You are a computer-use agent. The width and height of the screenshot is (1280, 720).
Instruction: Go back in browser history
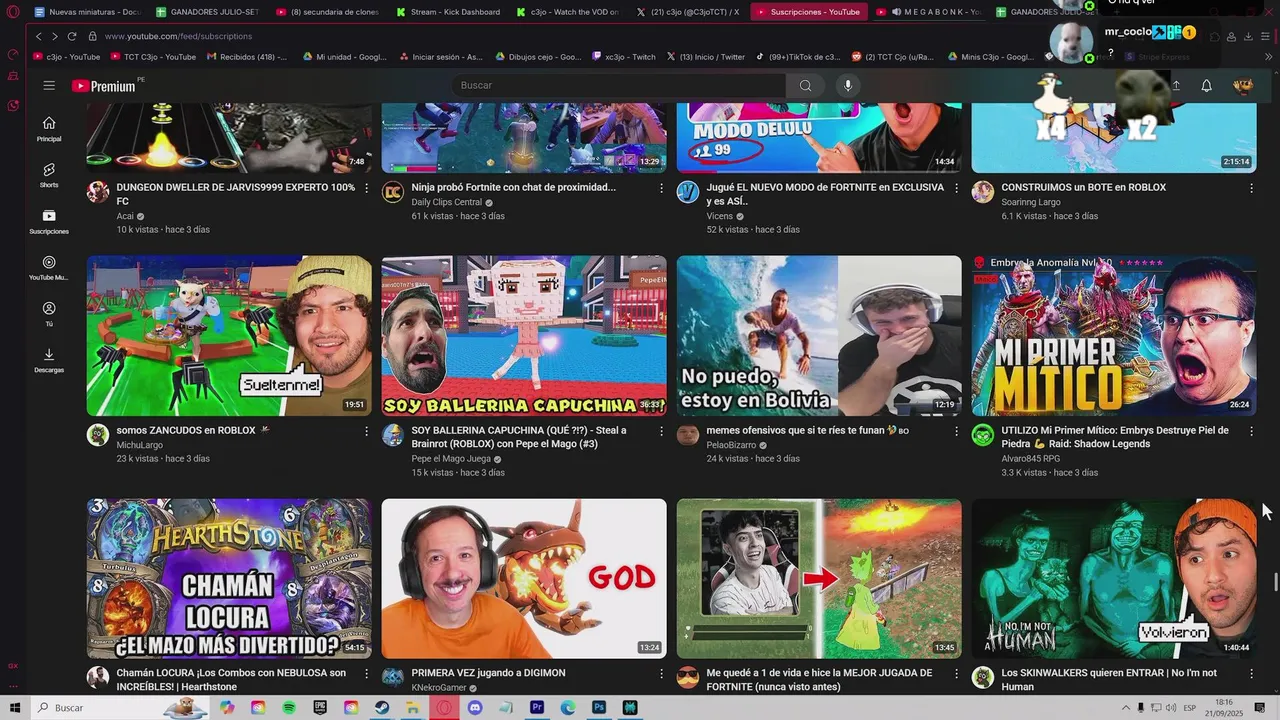39,36
